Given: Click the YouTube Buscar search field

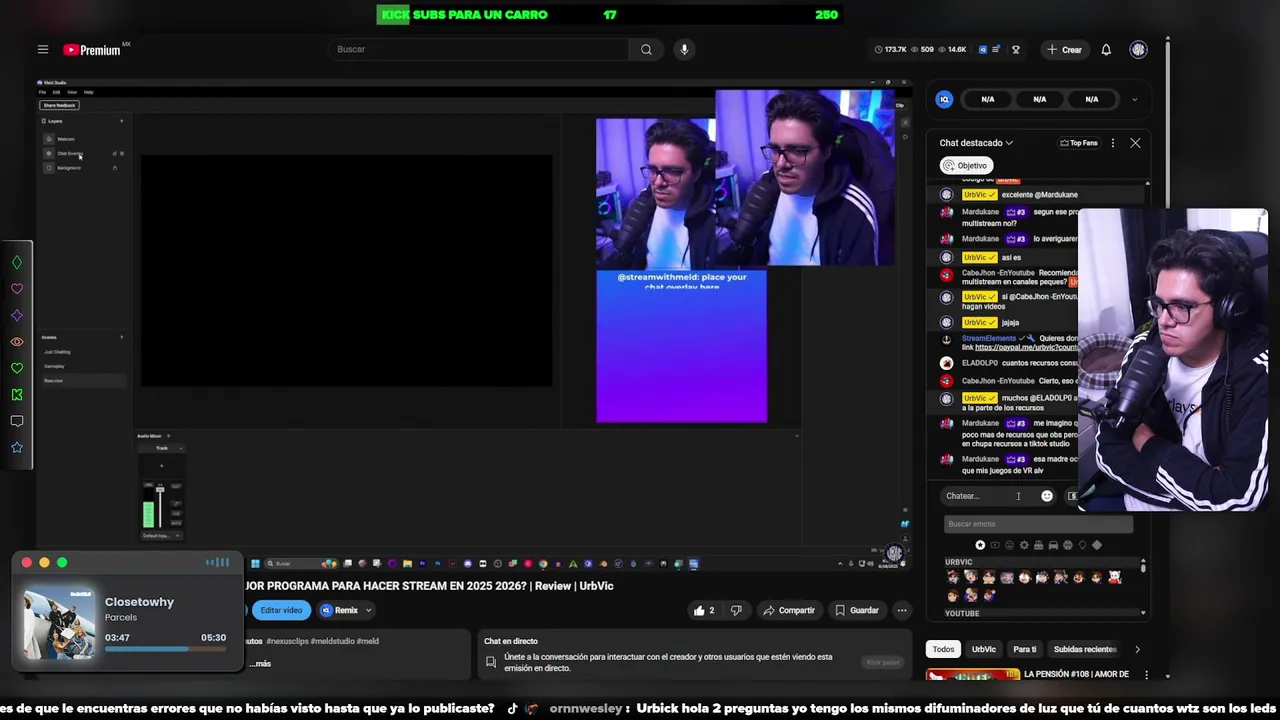Looking at the screenshot, I should pos(479,49).
